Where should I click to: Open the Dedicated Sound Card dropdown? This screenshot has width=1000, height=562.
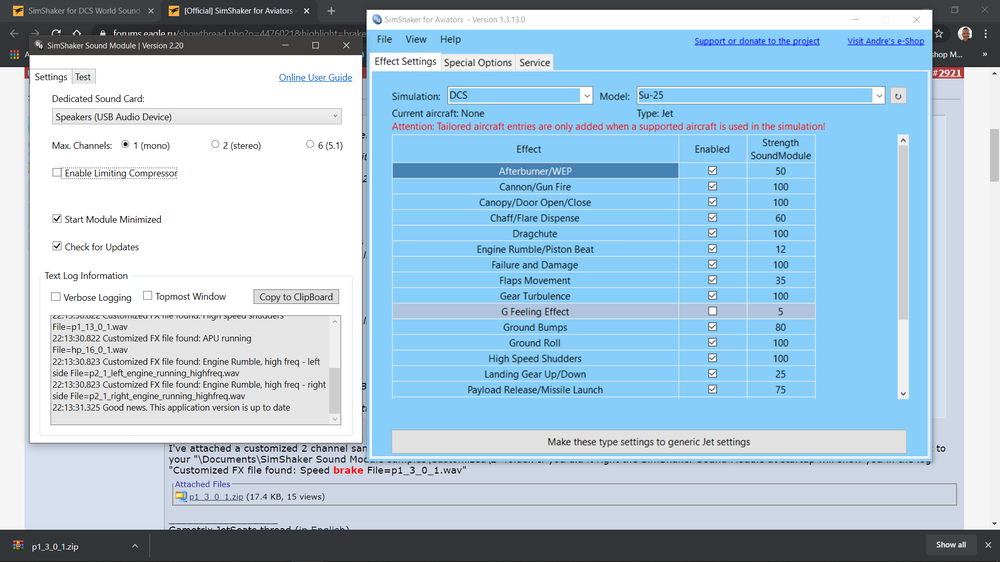(196, 117)
